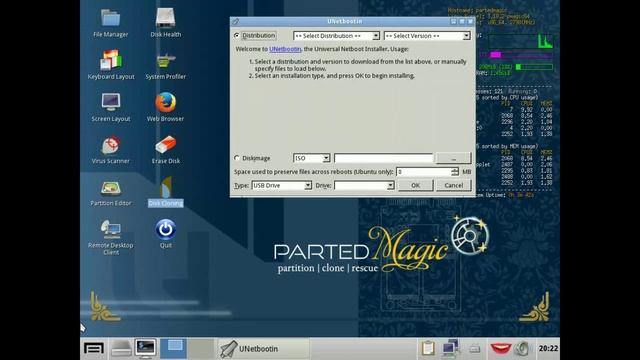Open the Select Version dropdown
The height and width of the screenshot is (360, 640).
[427, 36]
